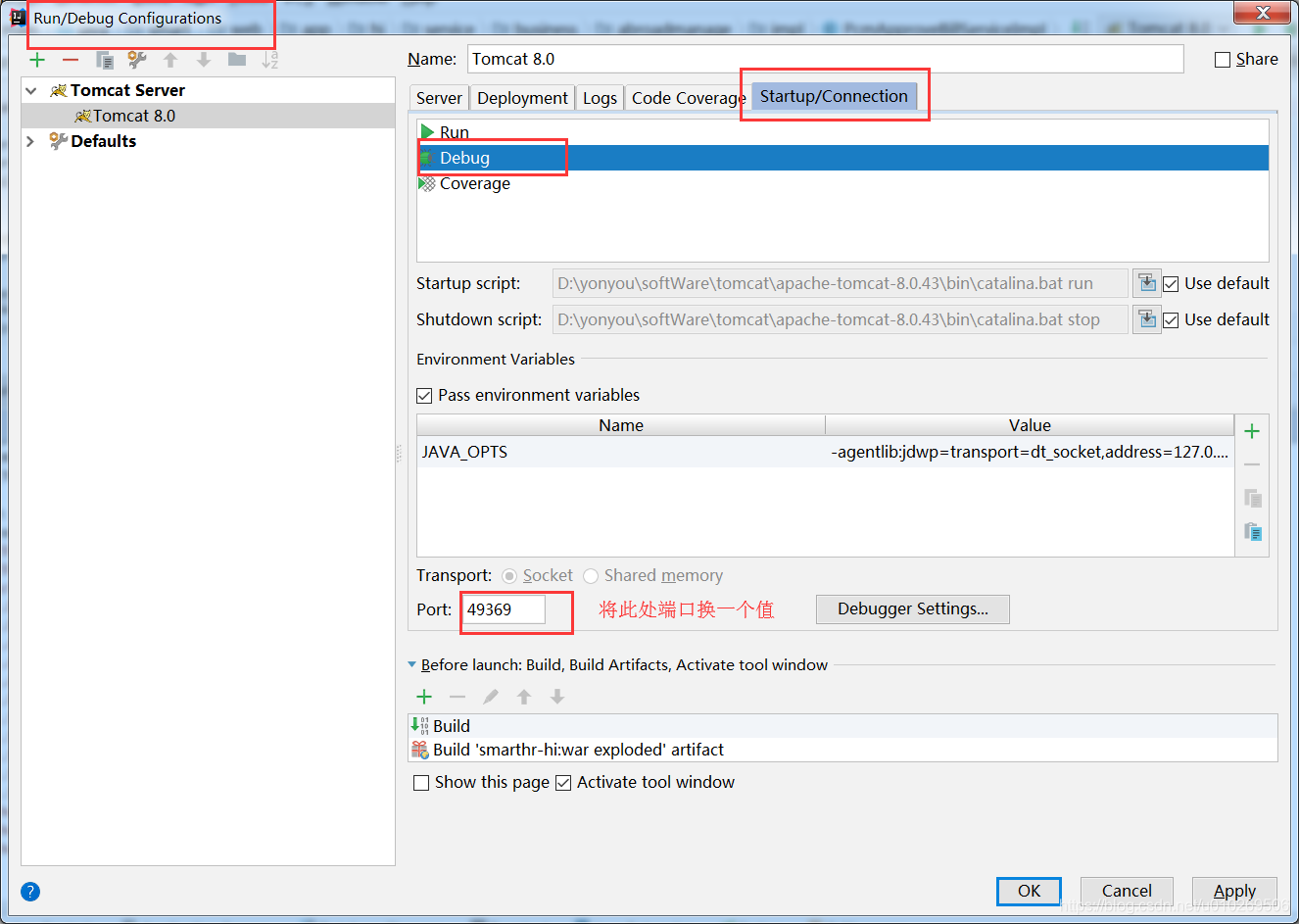This screenshot has height=924, width=1299.
Task: Copy configuration icon in left toolbar
Action: click(104, 60)
